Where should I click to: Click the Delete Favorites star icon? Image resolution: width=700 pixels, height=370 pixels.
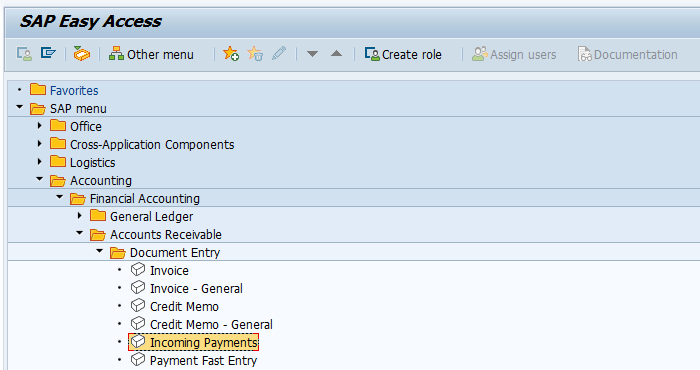(255, 54)
